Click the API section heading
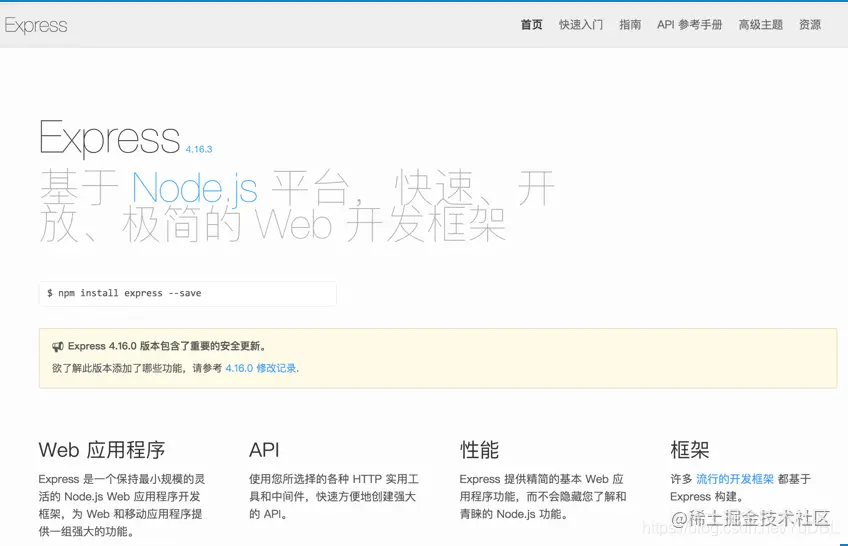The image size is (848, 546). click(264, 450)
